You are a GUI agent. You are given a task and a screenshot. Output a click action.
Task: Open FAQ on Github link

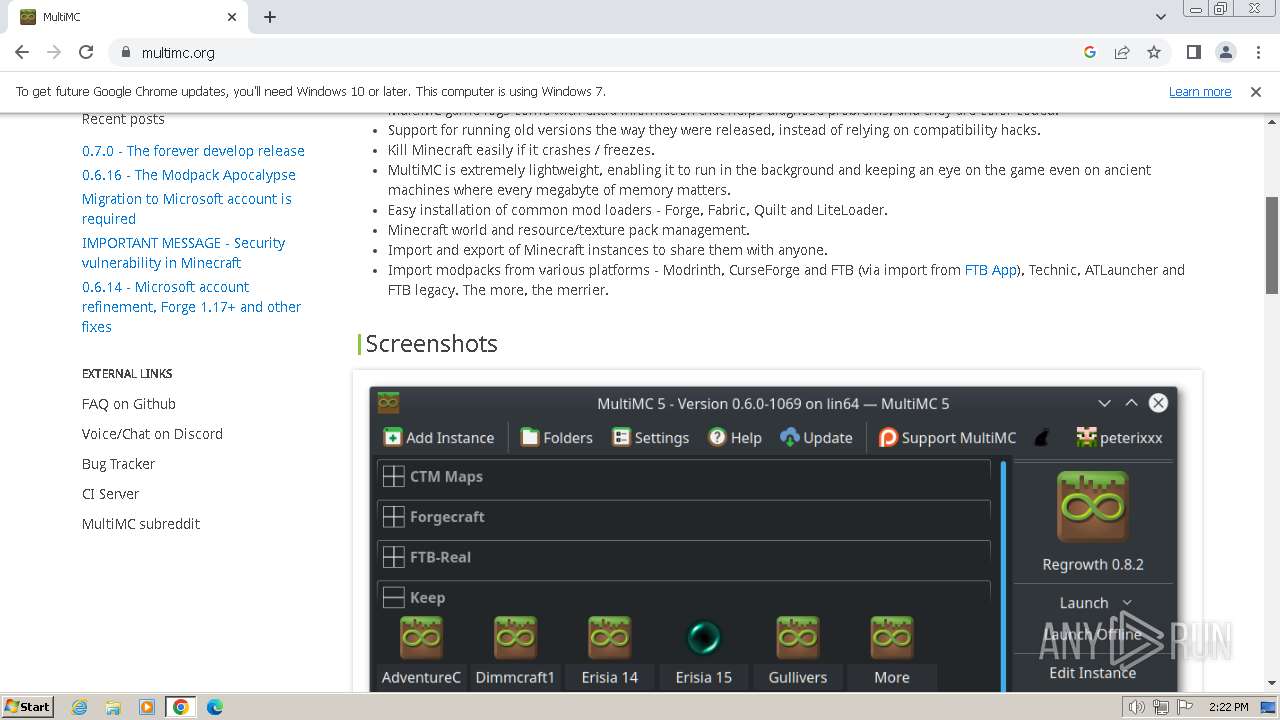pos(129,404)
